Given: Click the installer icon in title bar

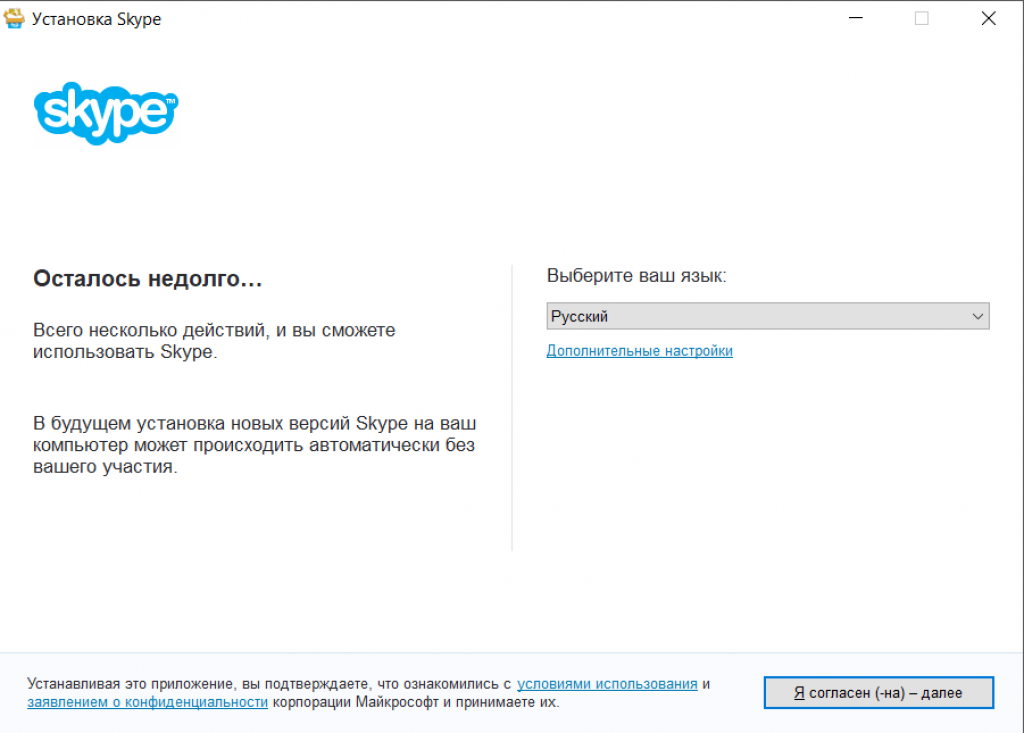Looking at the screenshot, I should (x=14, y=18).
